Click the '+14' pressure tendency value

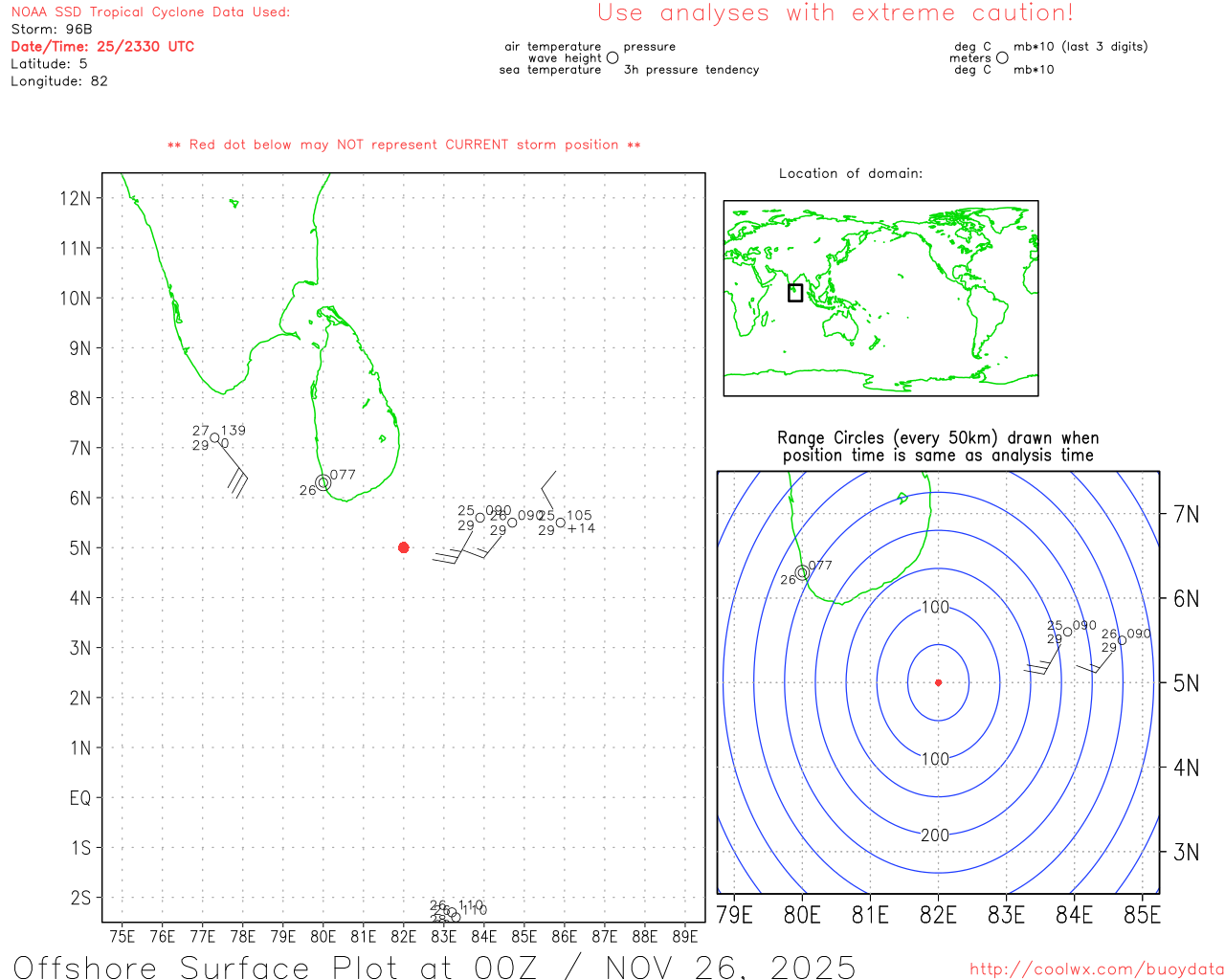click(581, 528)
